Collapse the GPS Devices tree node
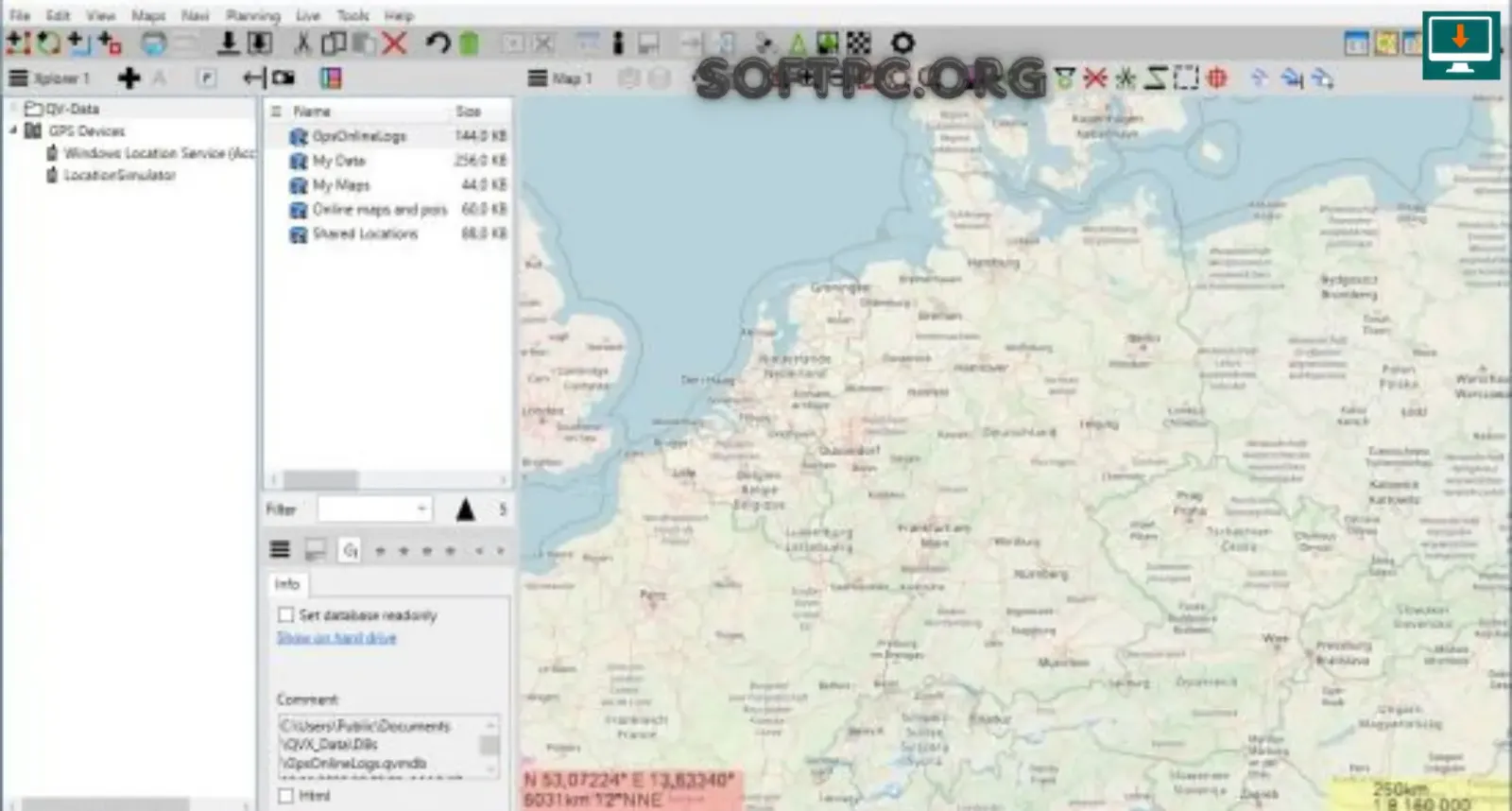The width and height of the screenshot is (1512, 811). pyautogui.click(x=13, y=130)
